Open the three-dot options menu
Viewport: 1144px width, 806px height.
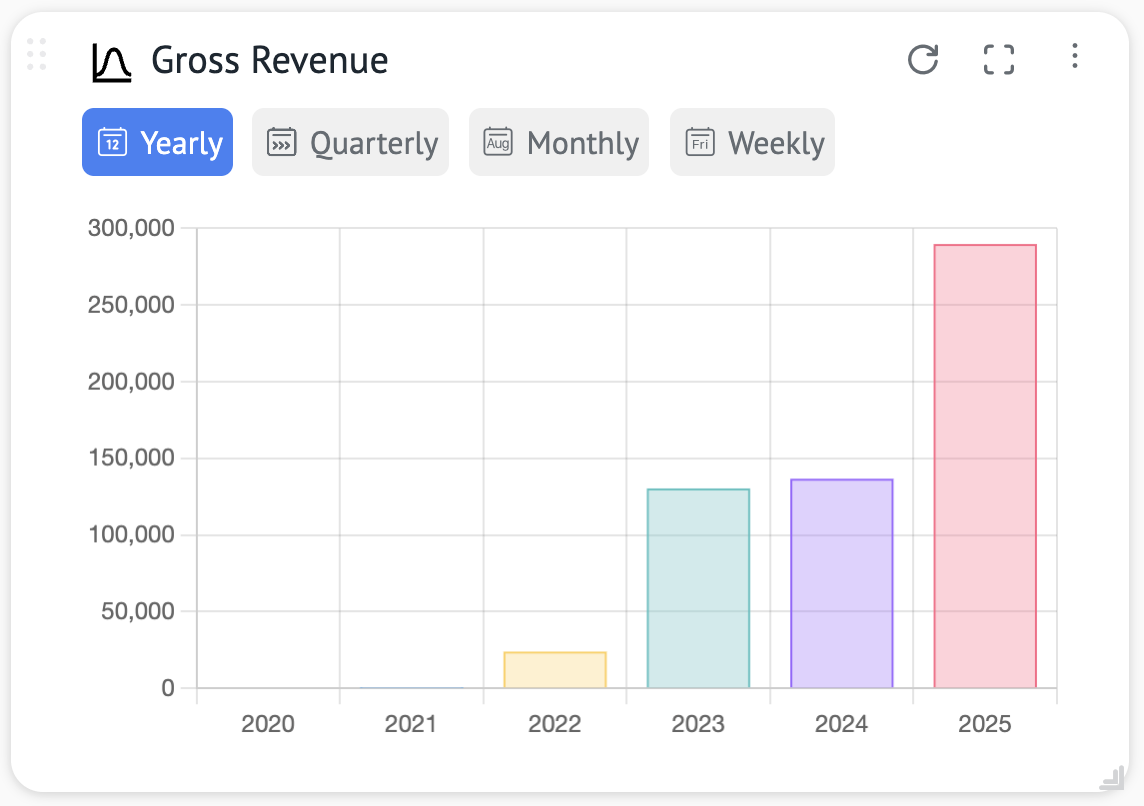1074,56
